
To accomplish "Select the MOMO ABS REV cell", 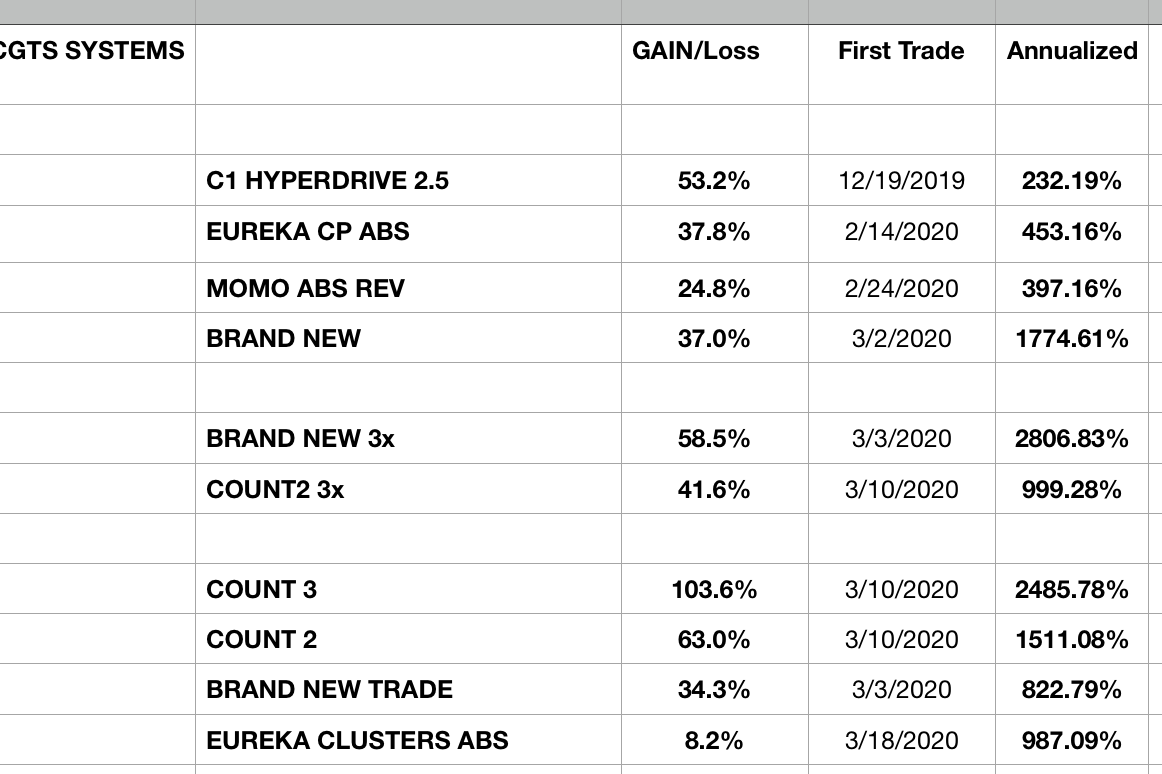I will coord(306,289).
